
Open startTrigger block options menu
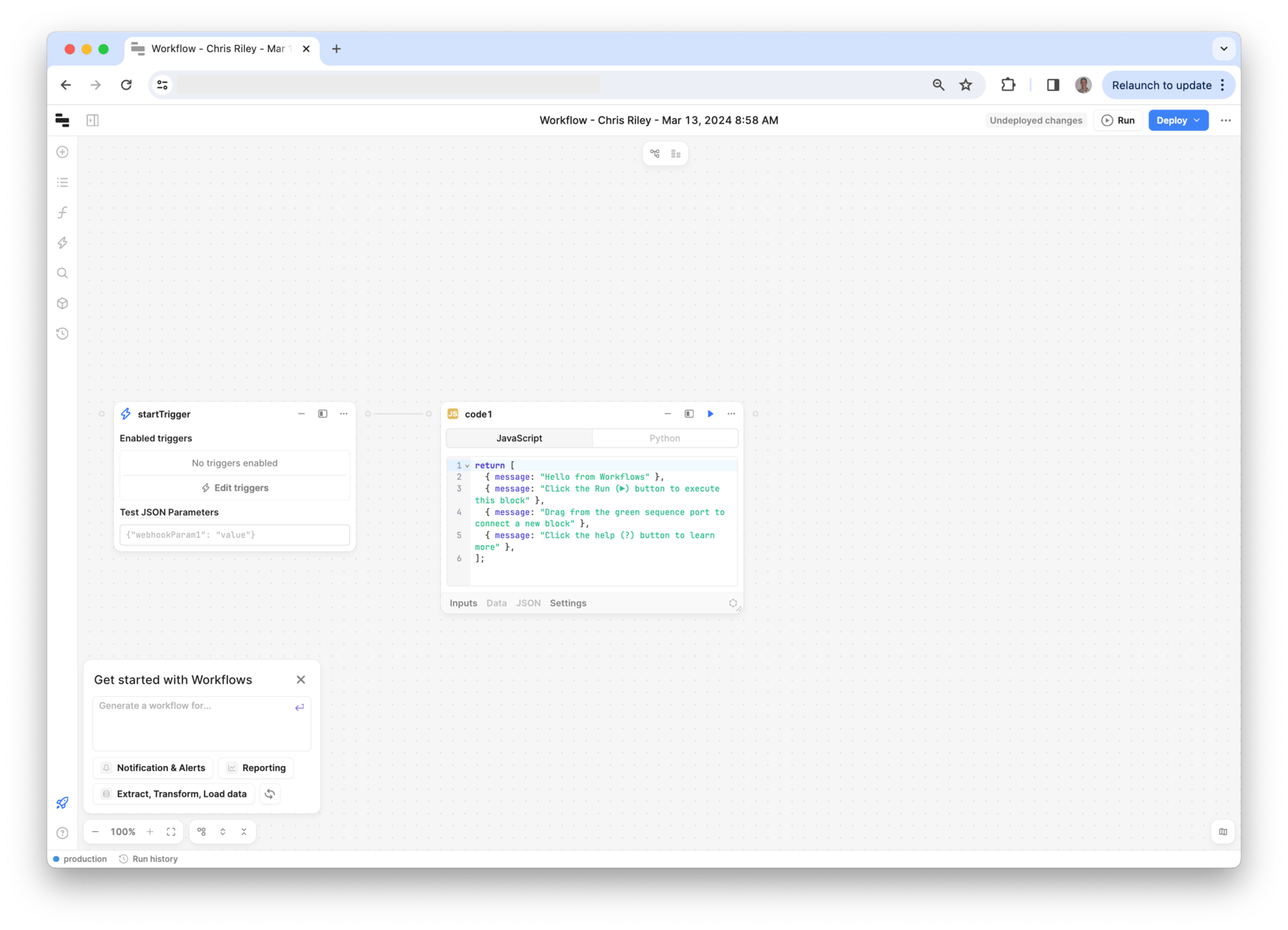coord(343,414)
